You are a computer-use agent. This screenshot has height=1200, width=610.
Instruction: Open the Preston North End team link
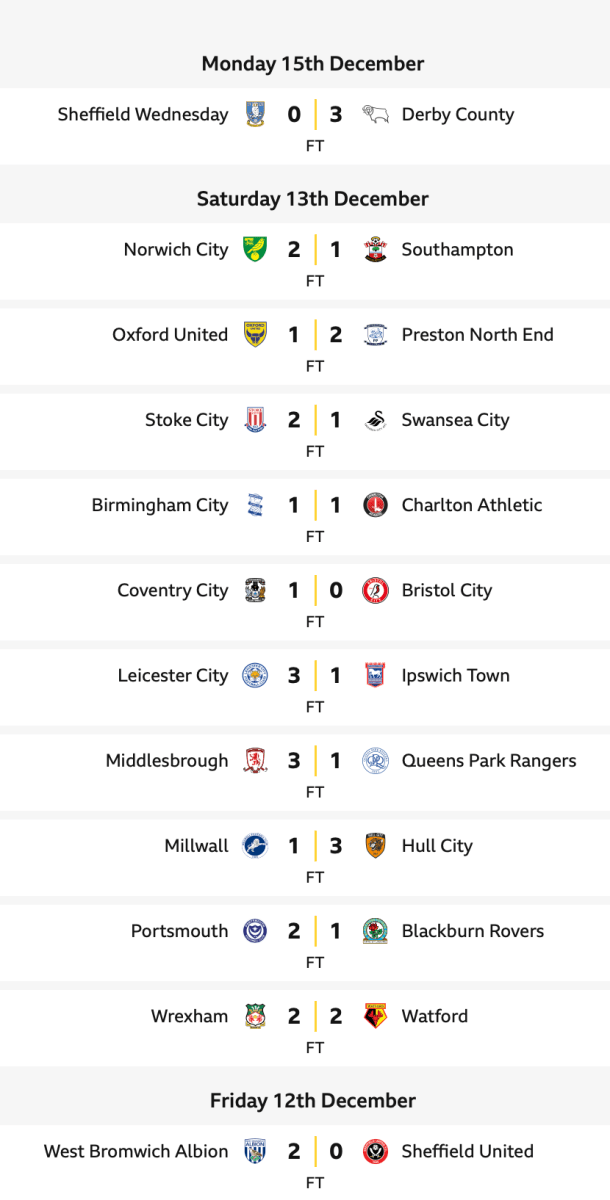point(477,335)
